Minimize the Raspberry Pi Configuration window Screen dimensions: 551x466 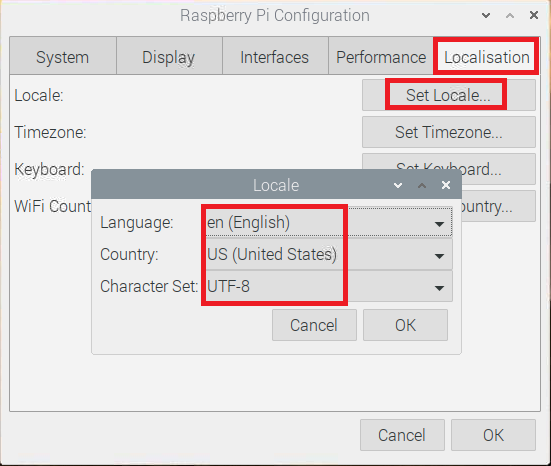pyautogui.click(x=486, y=15)
